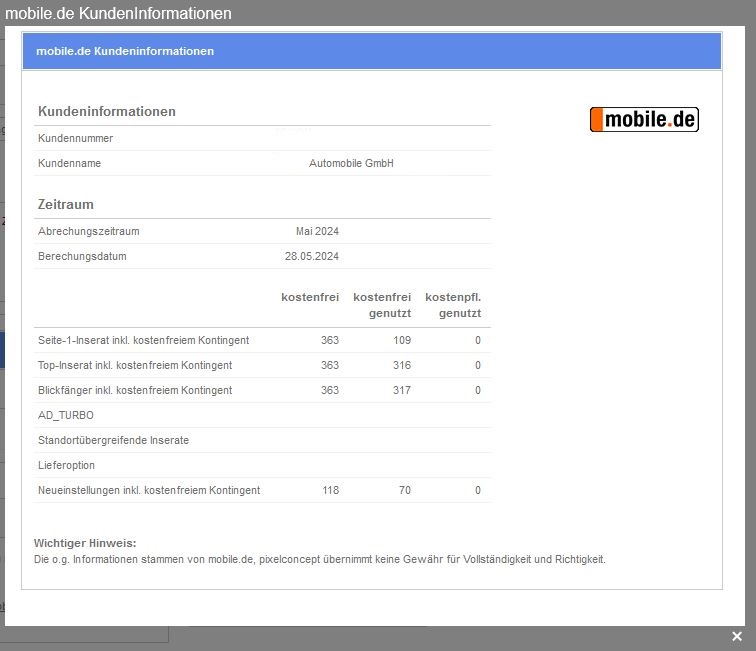756x651 pixels.
Task: Click the 'AD_TURBO' row label
Action: pos(66,416)
